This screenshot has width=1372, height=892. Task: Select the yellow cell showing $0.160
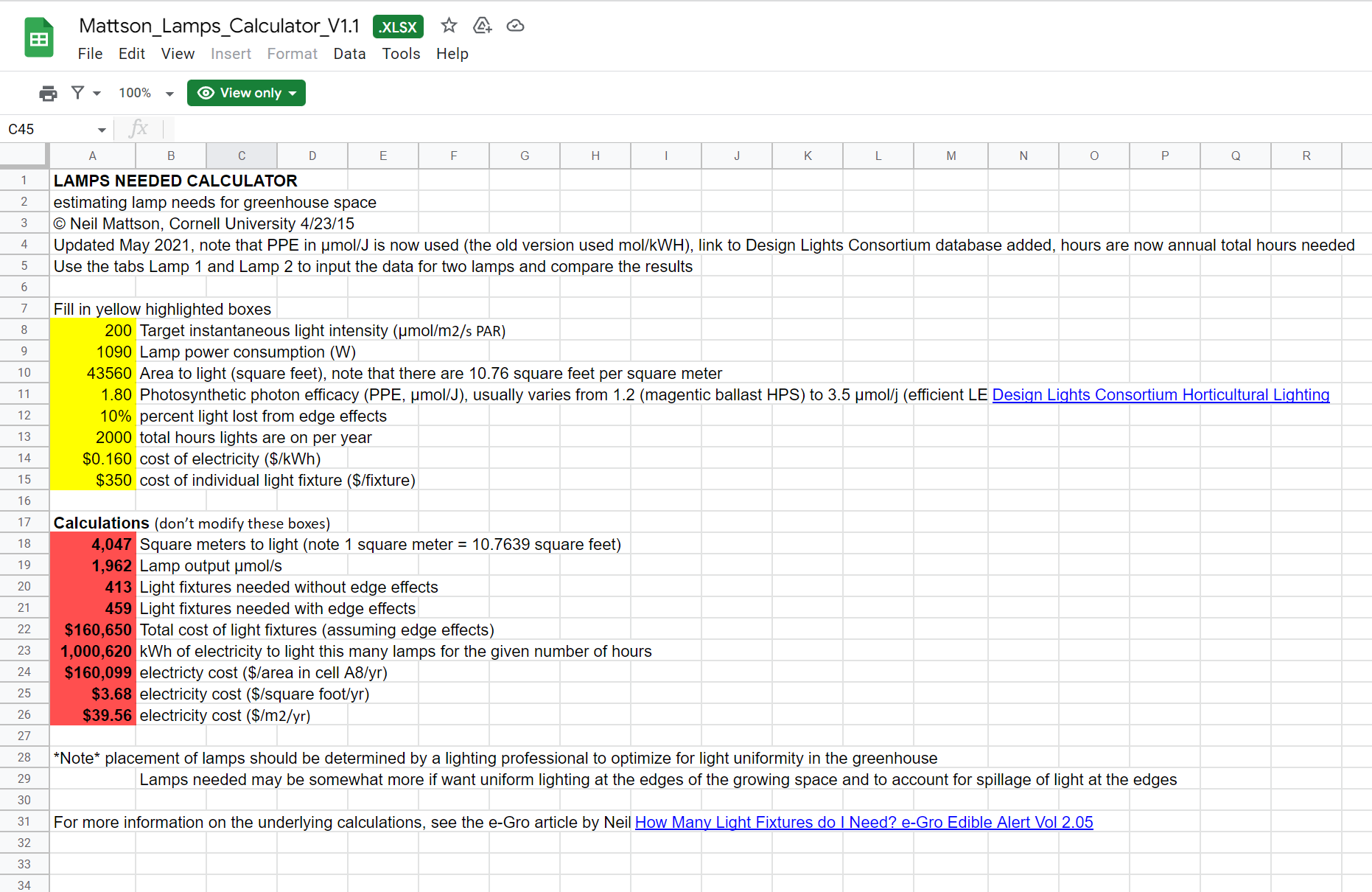93,459
